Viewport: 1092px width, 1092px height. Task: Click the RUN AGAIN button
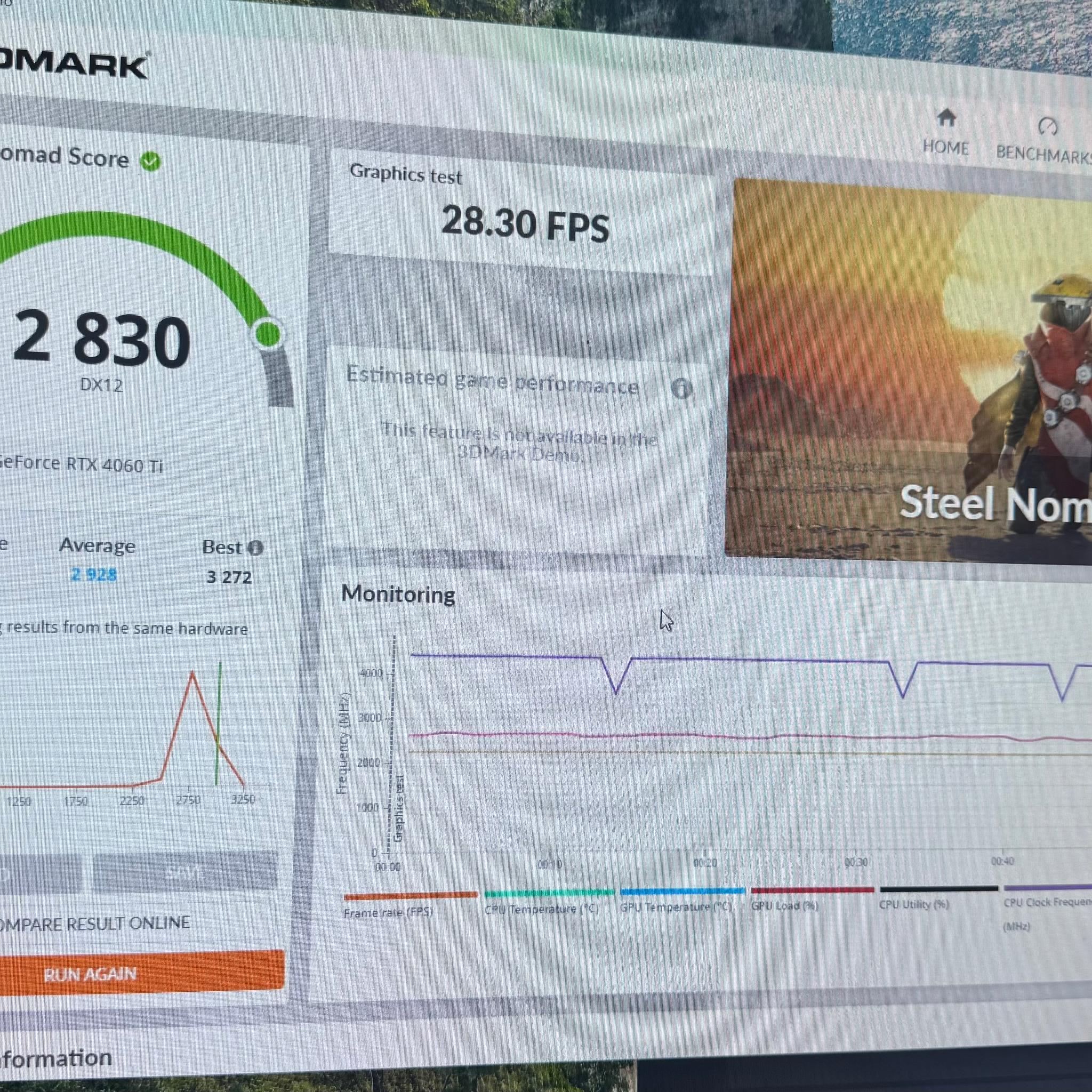(142, 973)
